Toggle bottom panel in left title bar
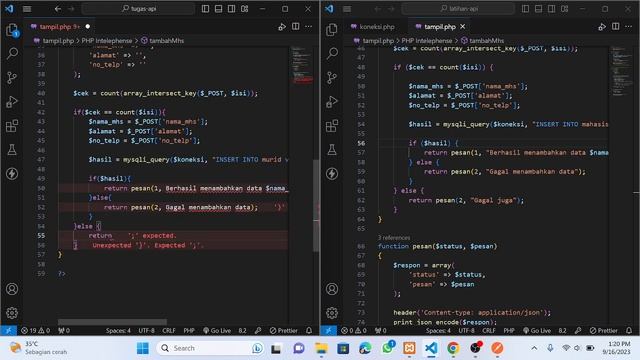This screenshot has height=360, width=640. pos(218,9)
